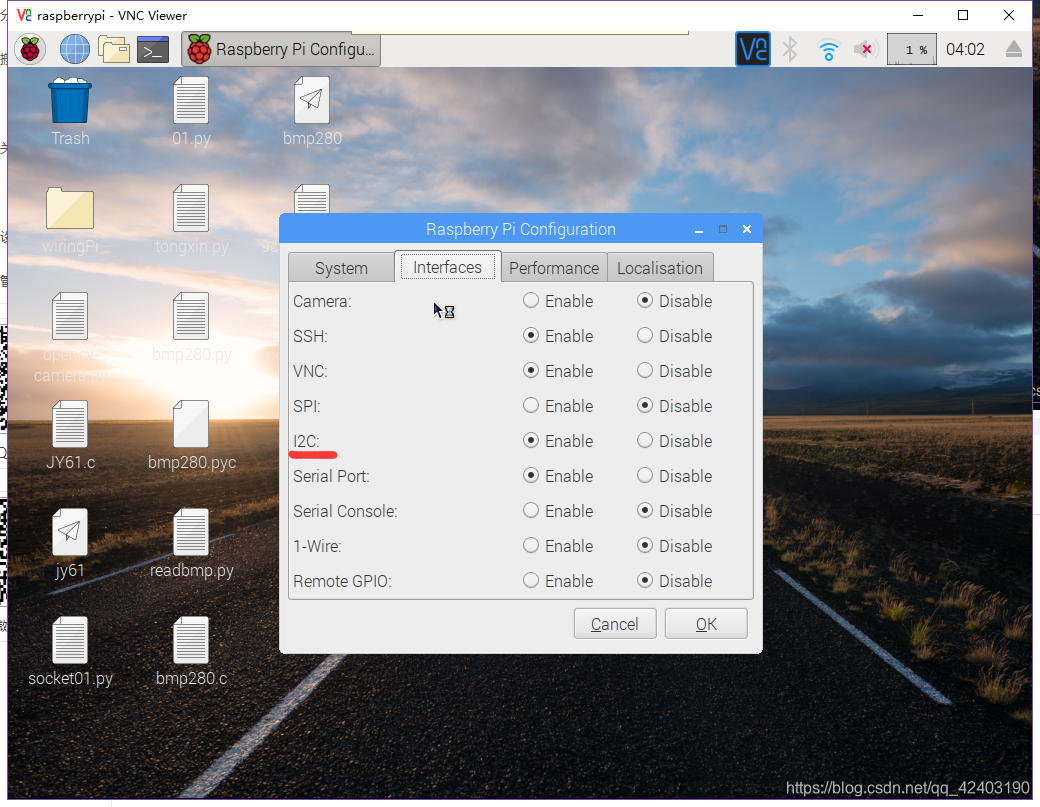The height and width of the screenshot is (807, 1040).
Task: Select the socket01.py desktop file
Action: coord(70,652)
